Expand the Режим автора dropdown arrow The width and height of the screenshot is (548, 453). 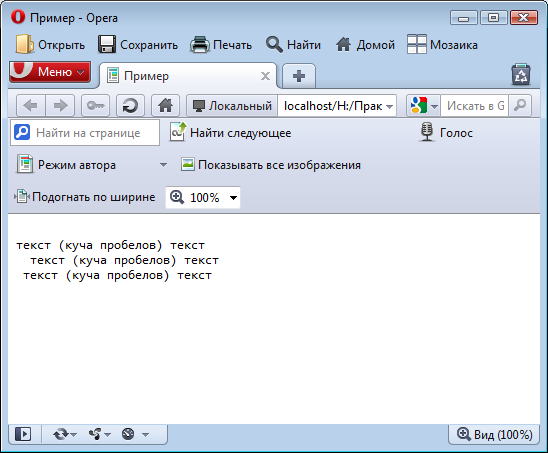pos(163,165)
